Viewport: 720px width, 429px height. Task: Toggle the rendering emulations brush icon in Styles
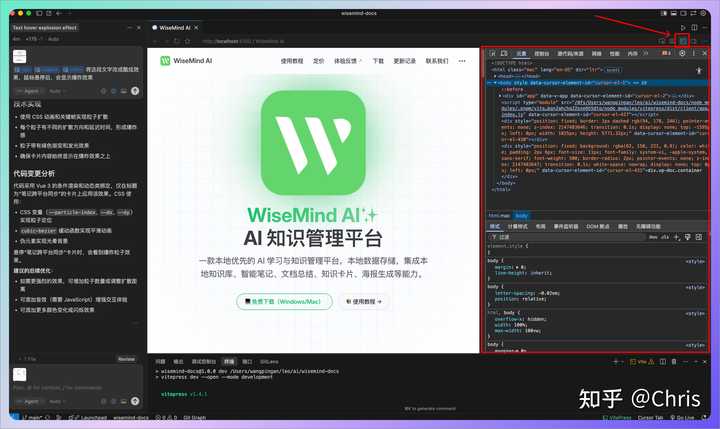[687, 237]
